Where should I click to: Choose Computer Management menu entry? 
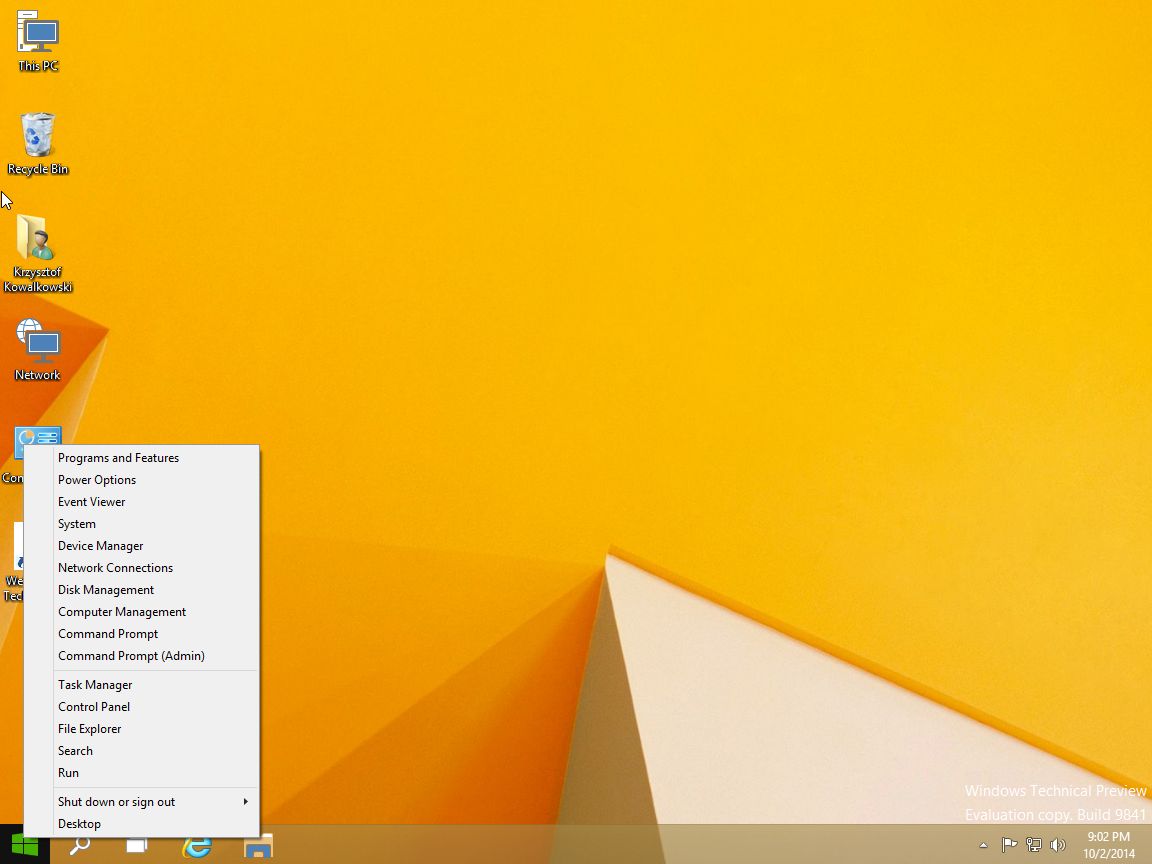coord(142,612)
